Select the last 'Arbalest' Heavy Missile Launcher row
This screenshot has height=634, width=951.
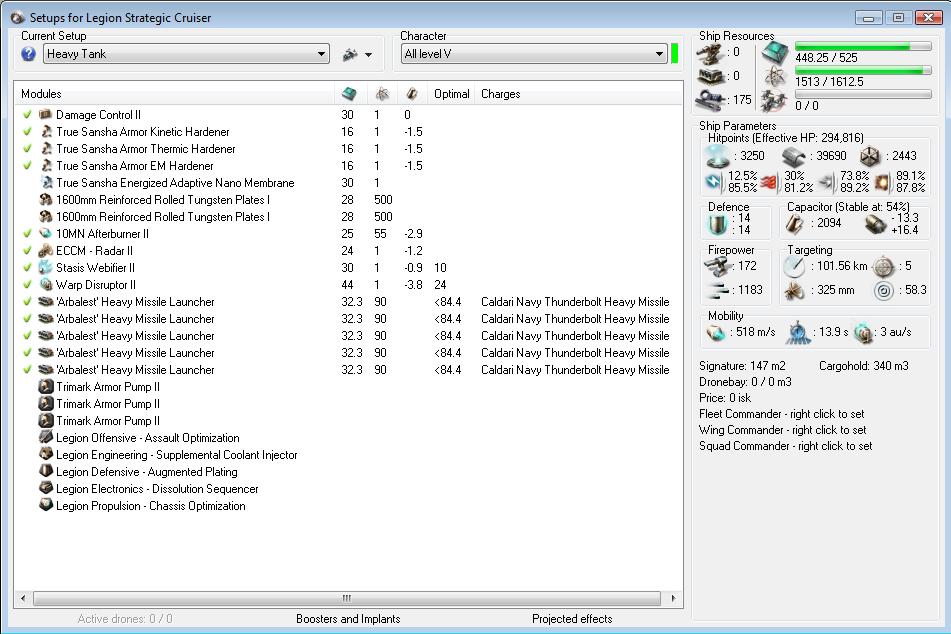pos(348,369)
